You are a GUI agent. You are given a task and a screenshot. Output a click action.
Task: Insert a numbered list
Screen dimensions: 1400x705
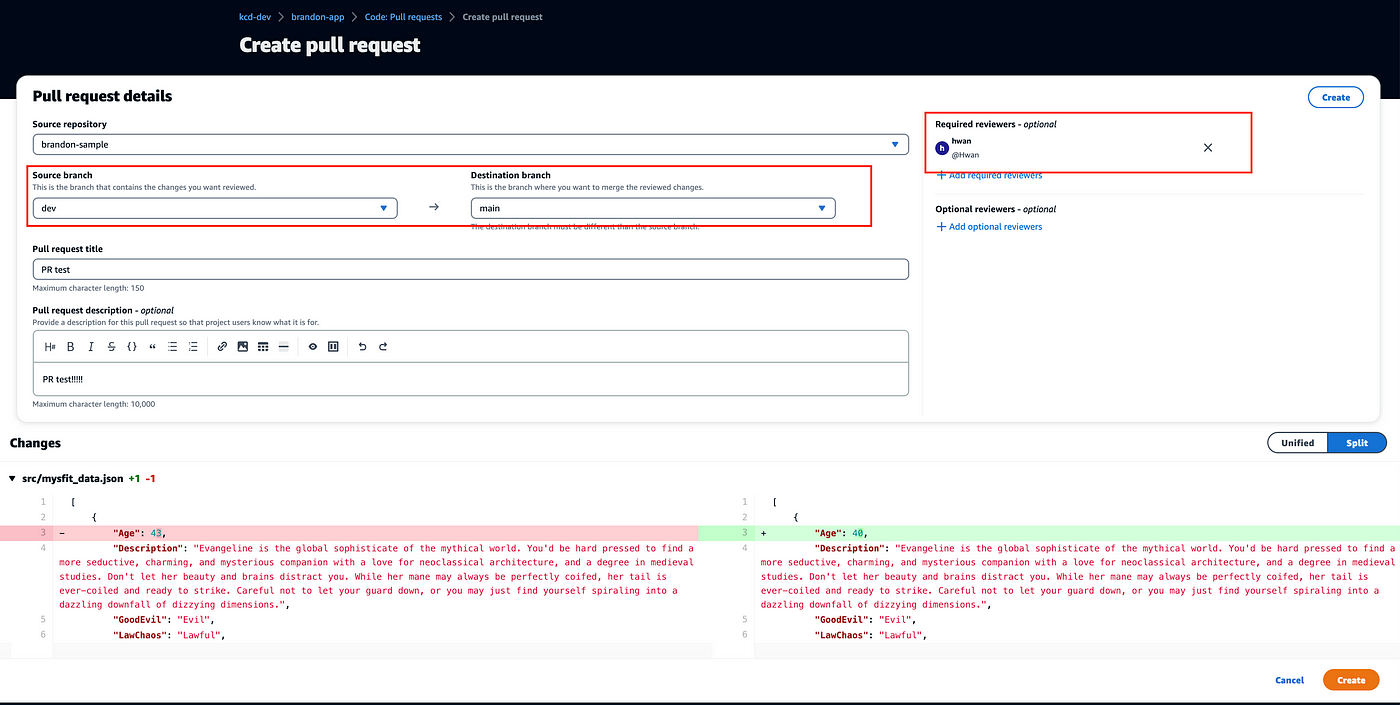193,347
